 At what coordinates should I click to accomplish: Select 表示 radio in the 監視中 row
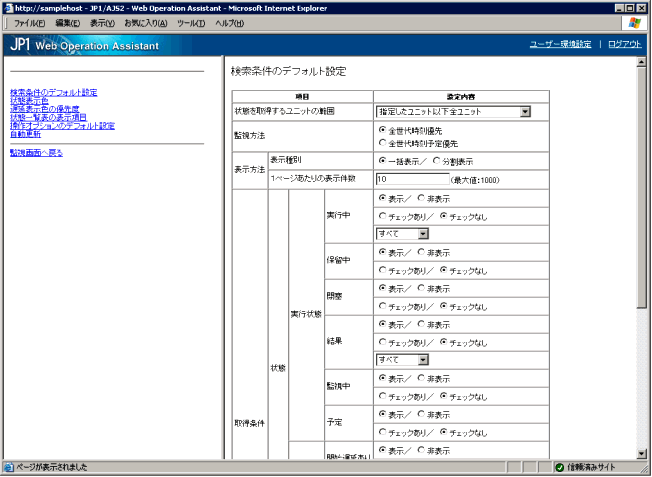(x=382, y=378)
